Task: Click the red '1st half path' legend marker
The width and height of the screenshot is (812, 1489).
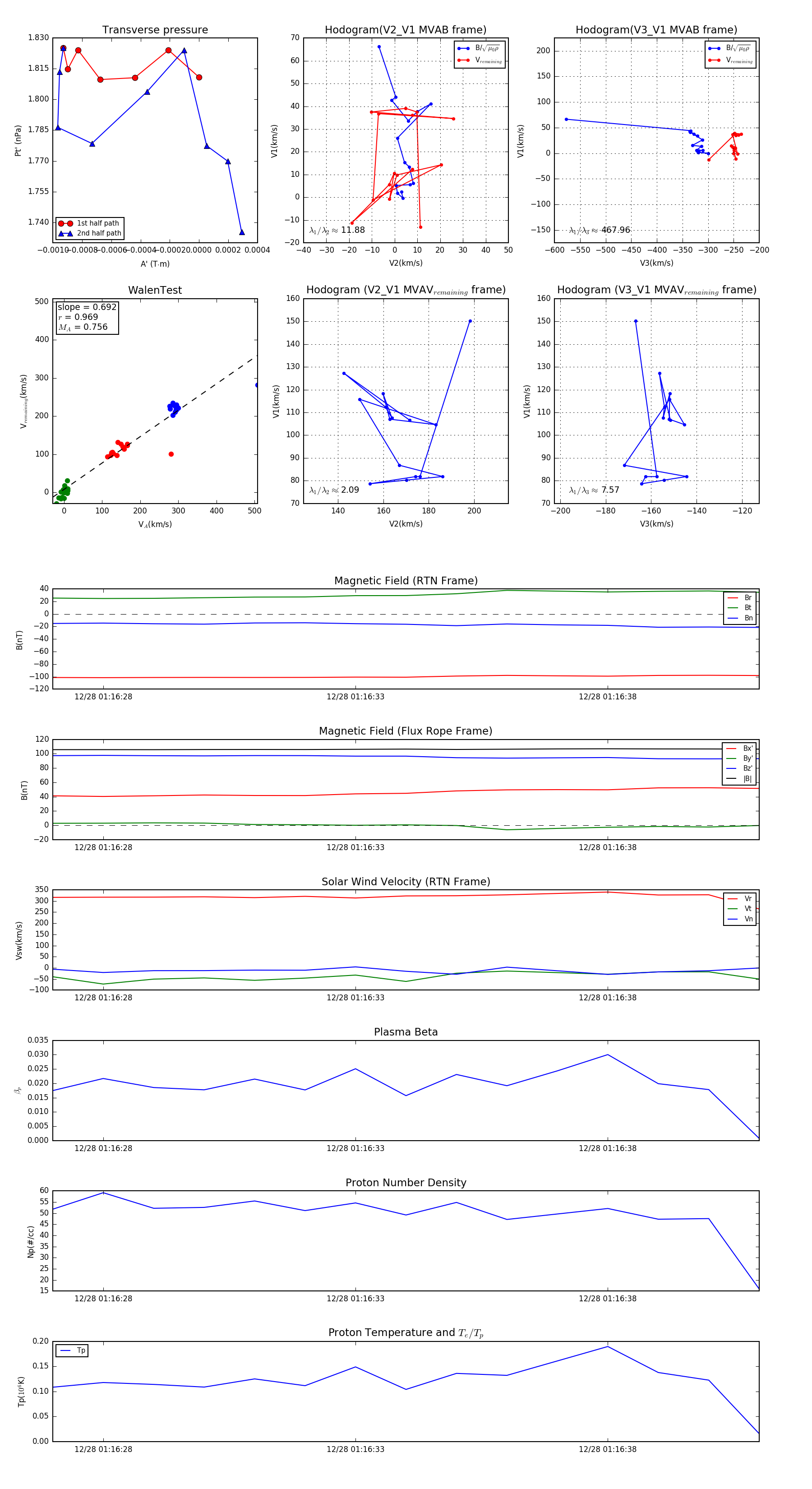Action: tap(65, 223)
